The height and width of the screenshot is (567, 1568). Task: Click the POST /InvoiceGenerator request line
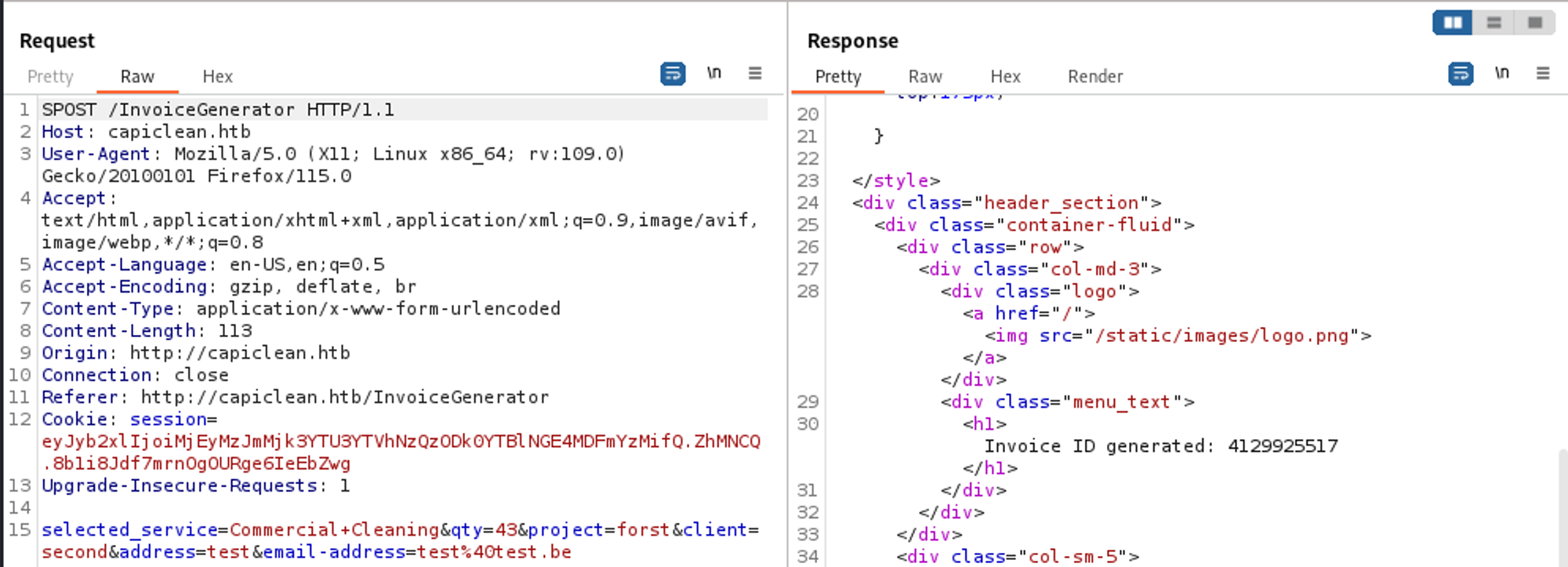tap(218, 110)
